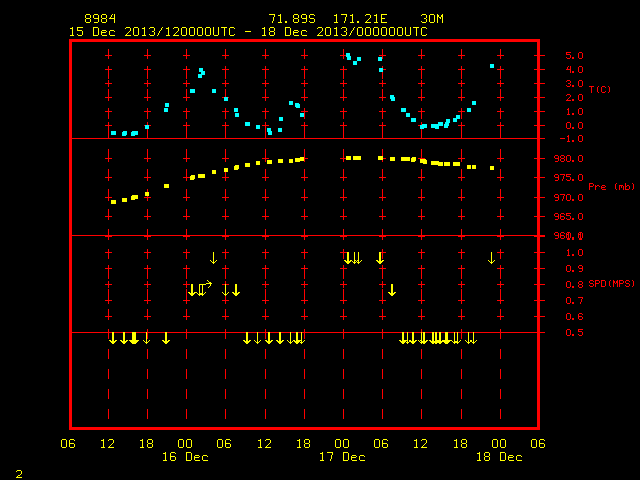Click the 17 Dec date label
The width and height of the screenshot is (640, 480).
342,457
